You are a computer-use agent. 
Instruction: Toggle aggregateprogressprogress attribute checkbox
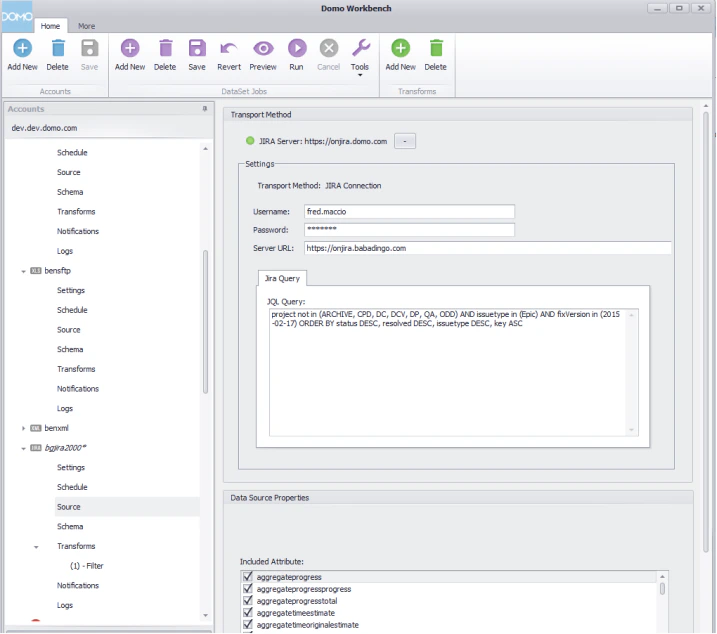tap(248, 589)
